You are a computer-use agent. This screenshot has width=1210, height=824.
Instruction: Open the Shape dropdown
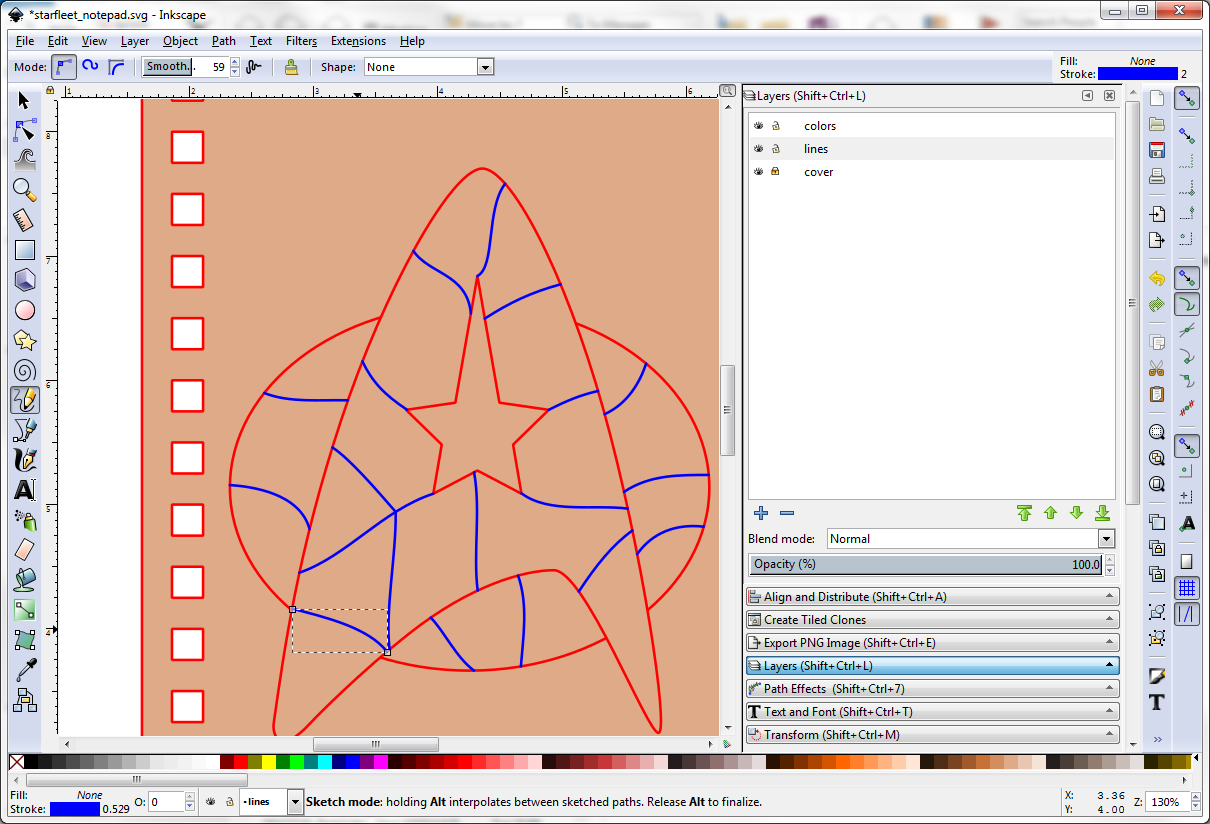coord(485,67)
